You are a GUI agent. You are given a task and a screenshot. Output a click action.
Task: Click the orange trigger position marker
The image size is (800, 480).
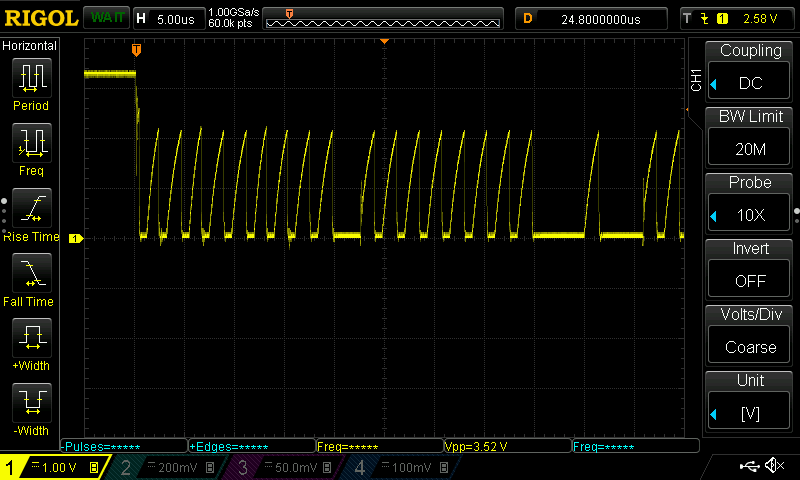click(x=136, y=49)
